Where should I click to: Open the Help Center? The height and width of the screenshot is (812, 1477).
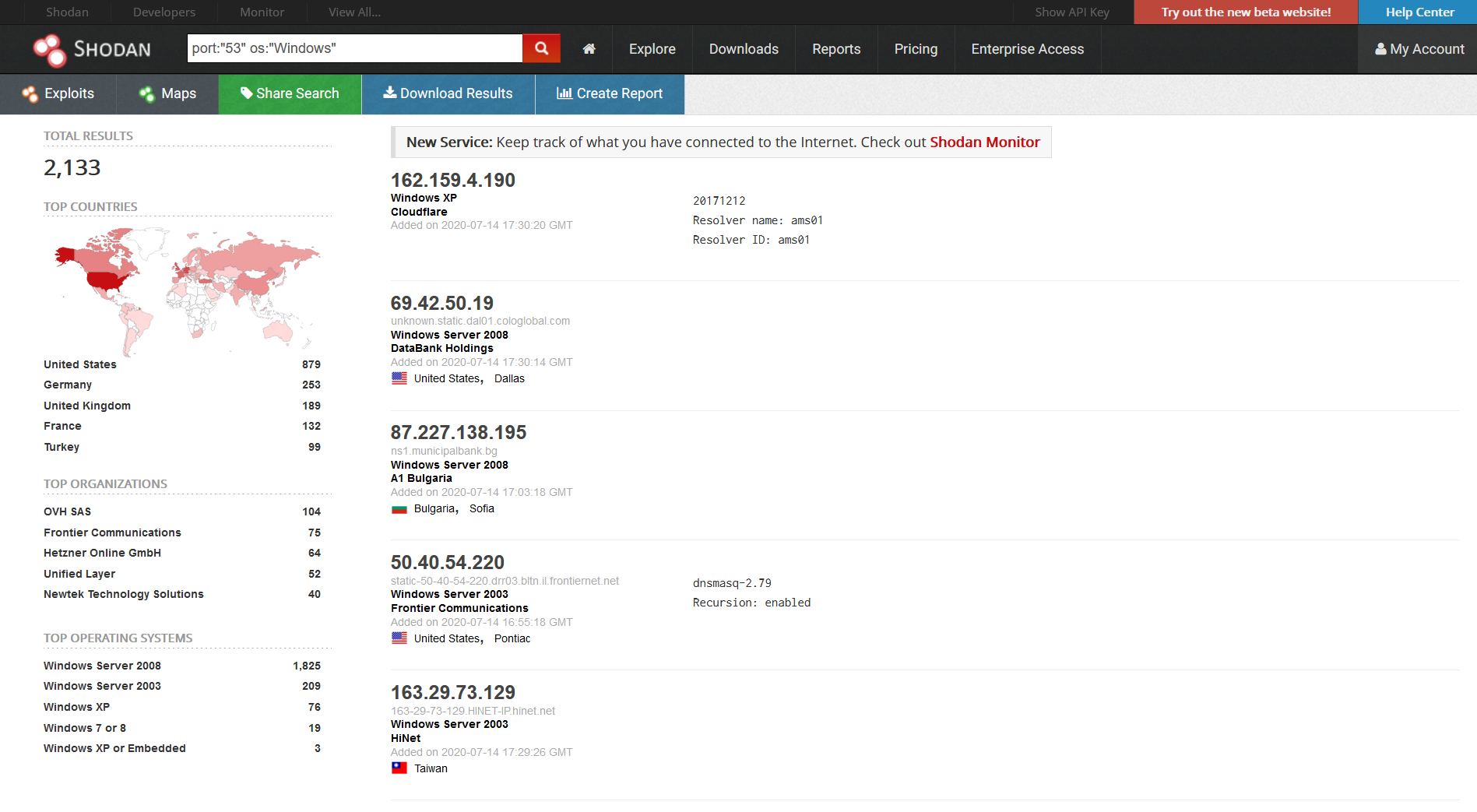click(1419, 12)
